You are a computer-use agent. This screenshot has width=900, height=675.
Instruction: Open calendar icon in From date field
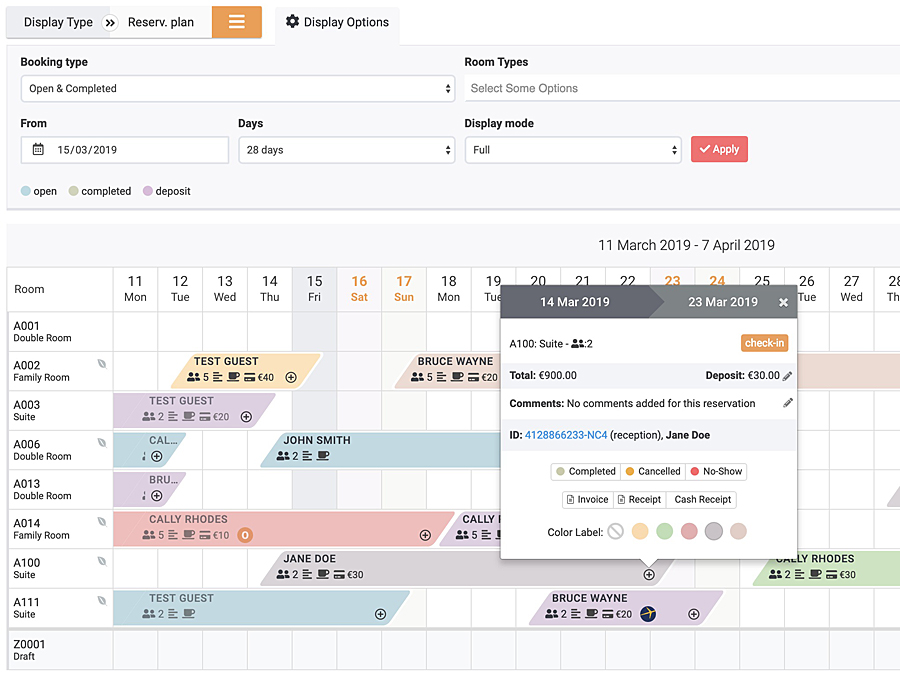tap(38, 149)
